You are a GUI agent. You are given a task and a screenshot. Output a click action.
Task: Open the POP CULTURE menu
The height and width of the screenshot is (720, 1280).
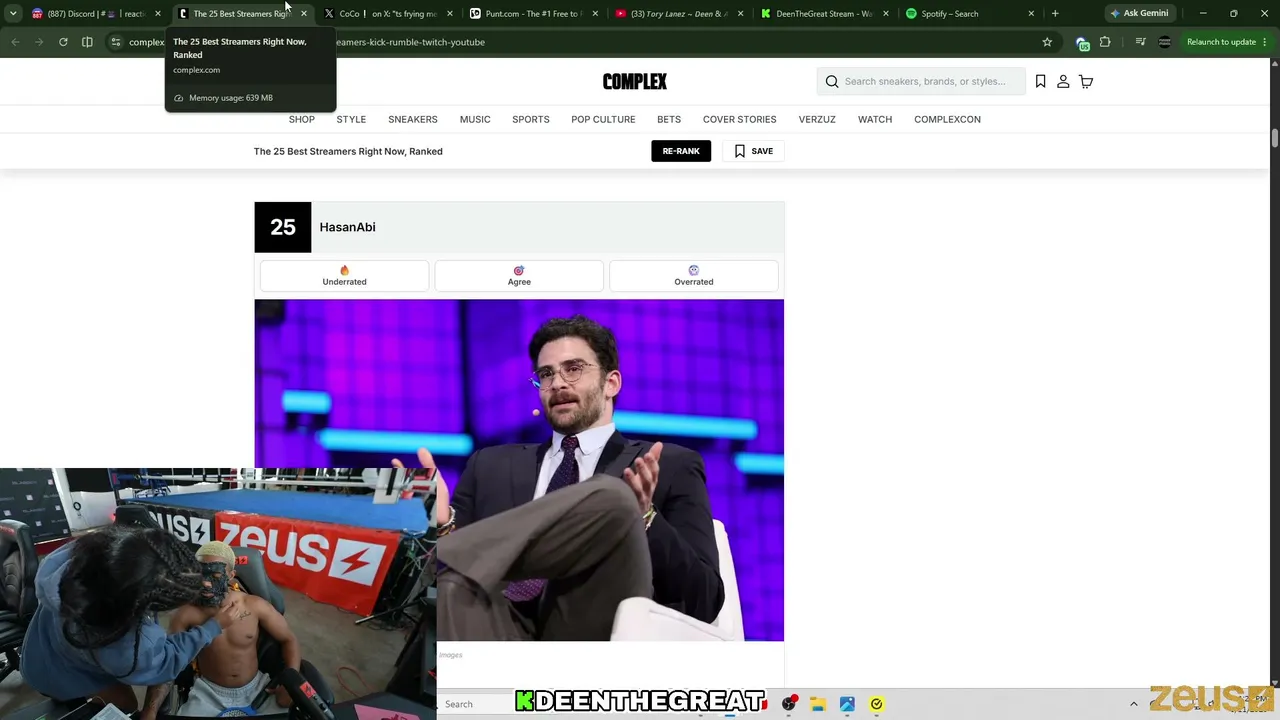point(603,119)
